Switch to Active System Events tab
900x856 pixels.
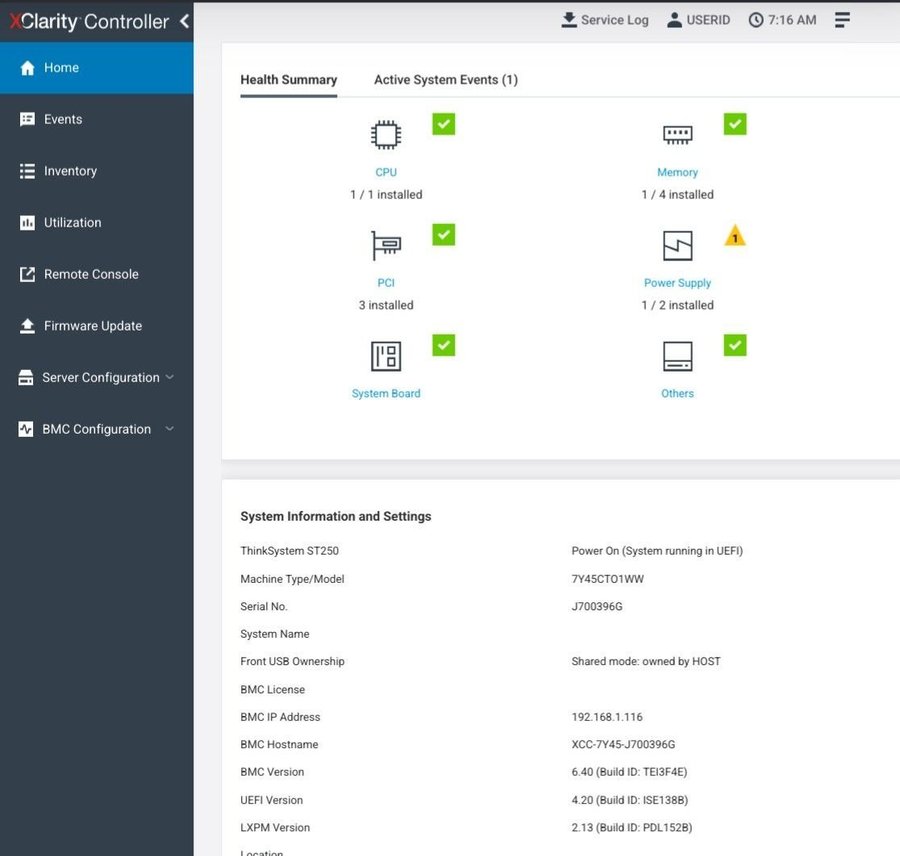445,80
